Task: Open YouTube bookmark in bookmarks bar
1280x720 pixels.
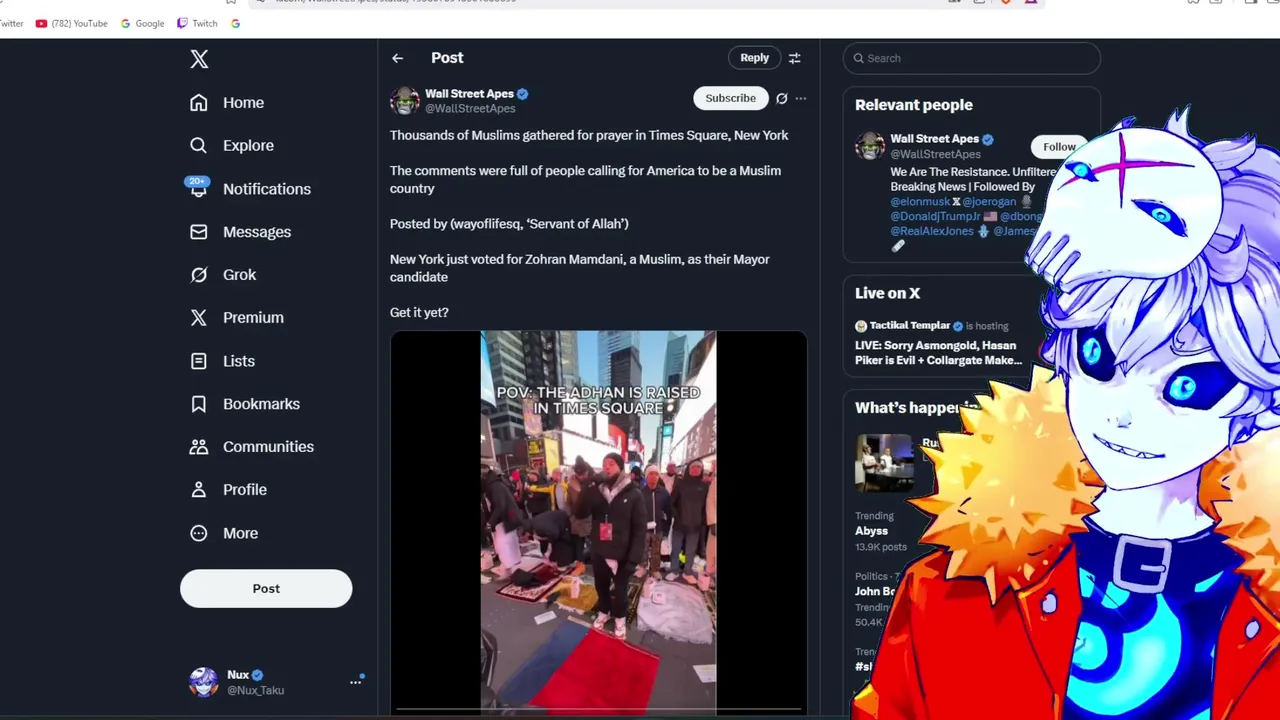Action: (71, 23)
